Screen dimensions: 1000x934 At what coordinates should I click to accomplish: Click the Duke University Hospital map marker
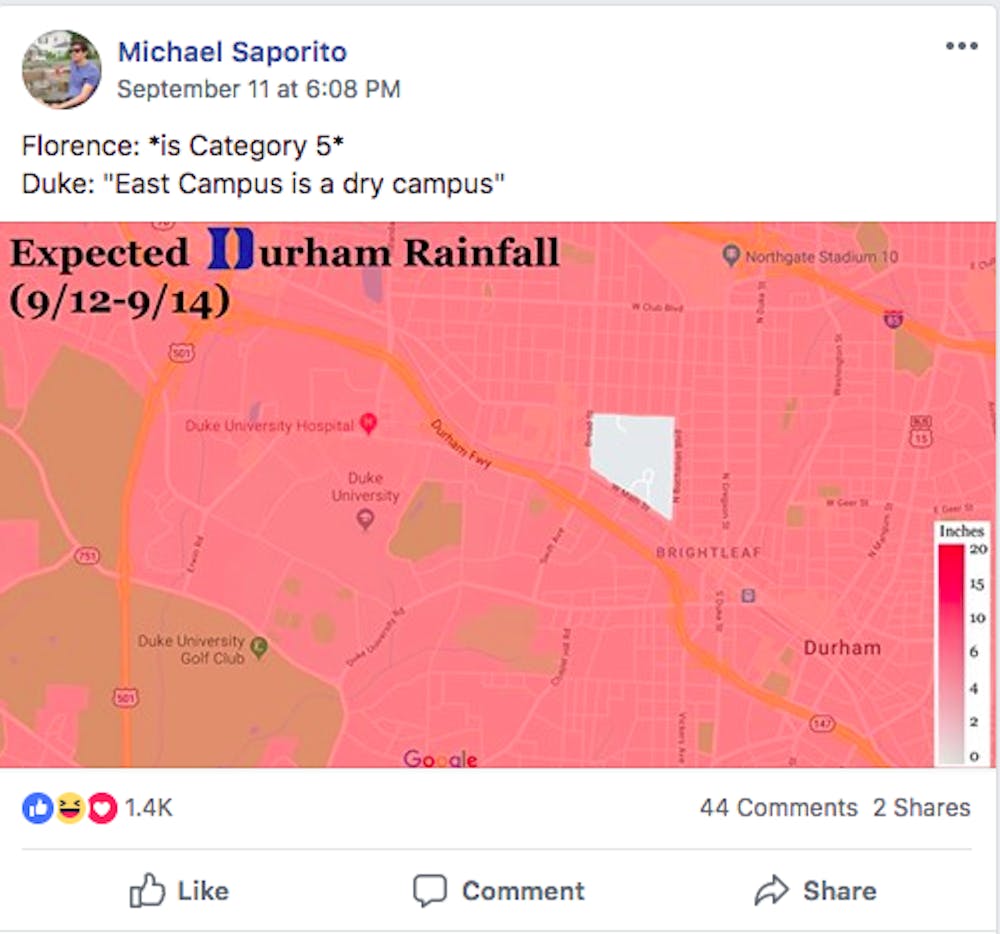368,425
